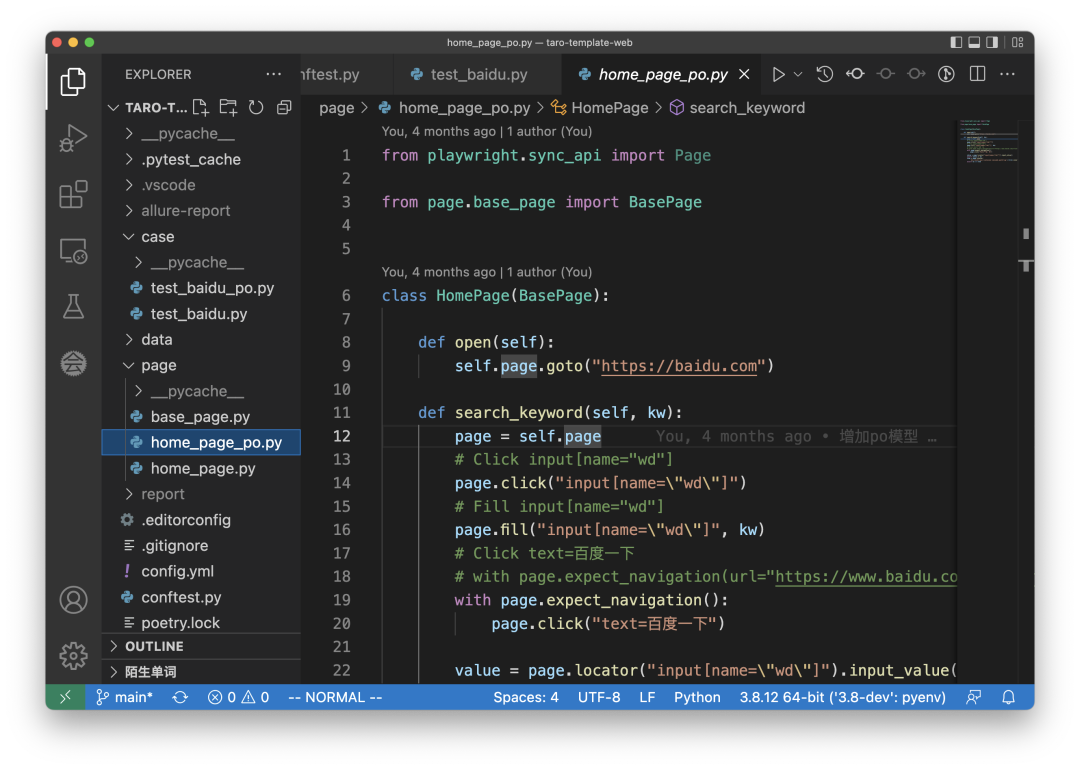
Task: Click the code minimap preview
Action: (x=987, y=143)
